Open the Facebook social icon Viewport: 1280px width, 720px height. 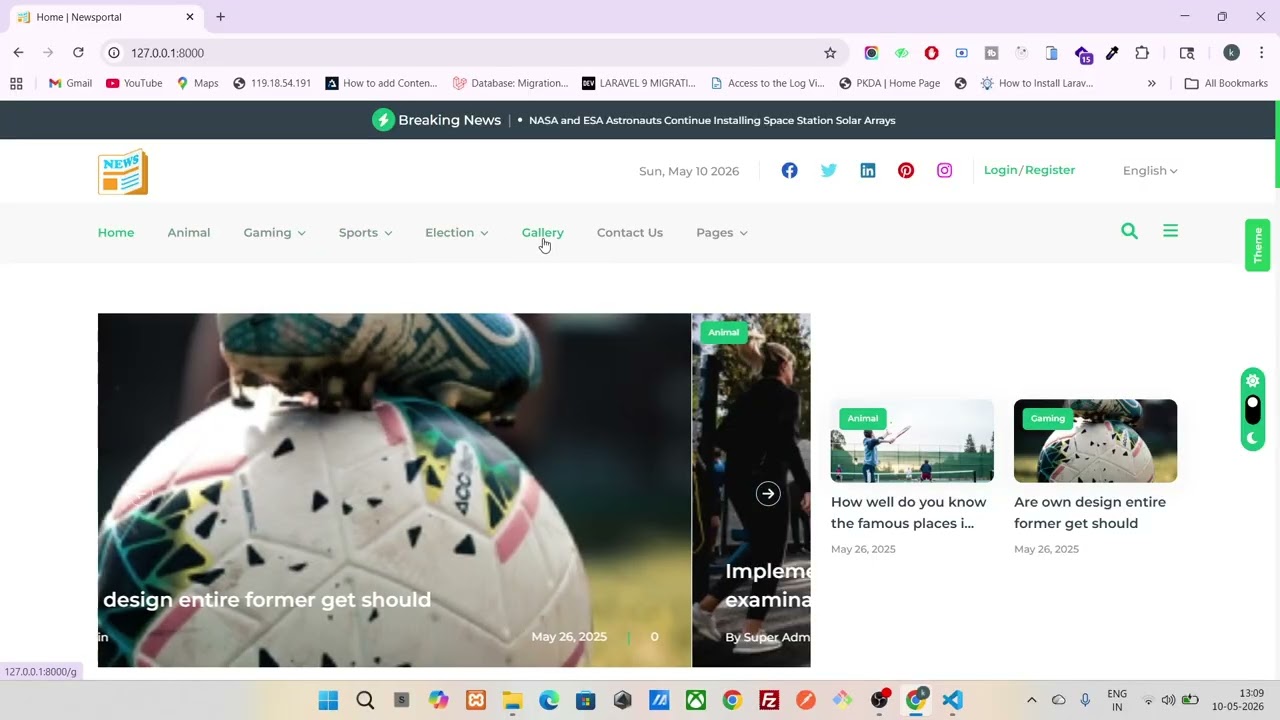click(x=790, y=171)
